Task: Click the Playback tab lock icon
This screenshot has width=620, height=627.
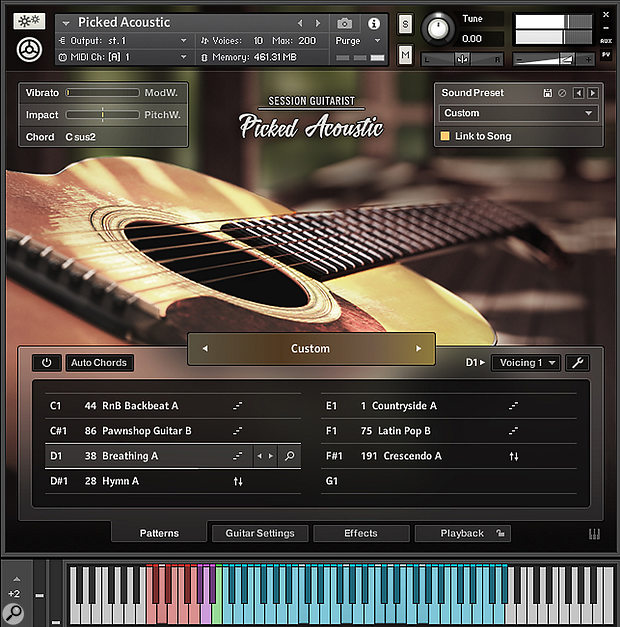Action: (500, 533)
